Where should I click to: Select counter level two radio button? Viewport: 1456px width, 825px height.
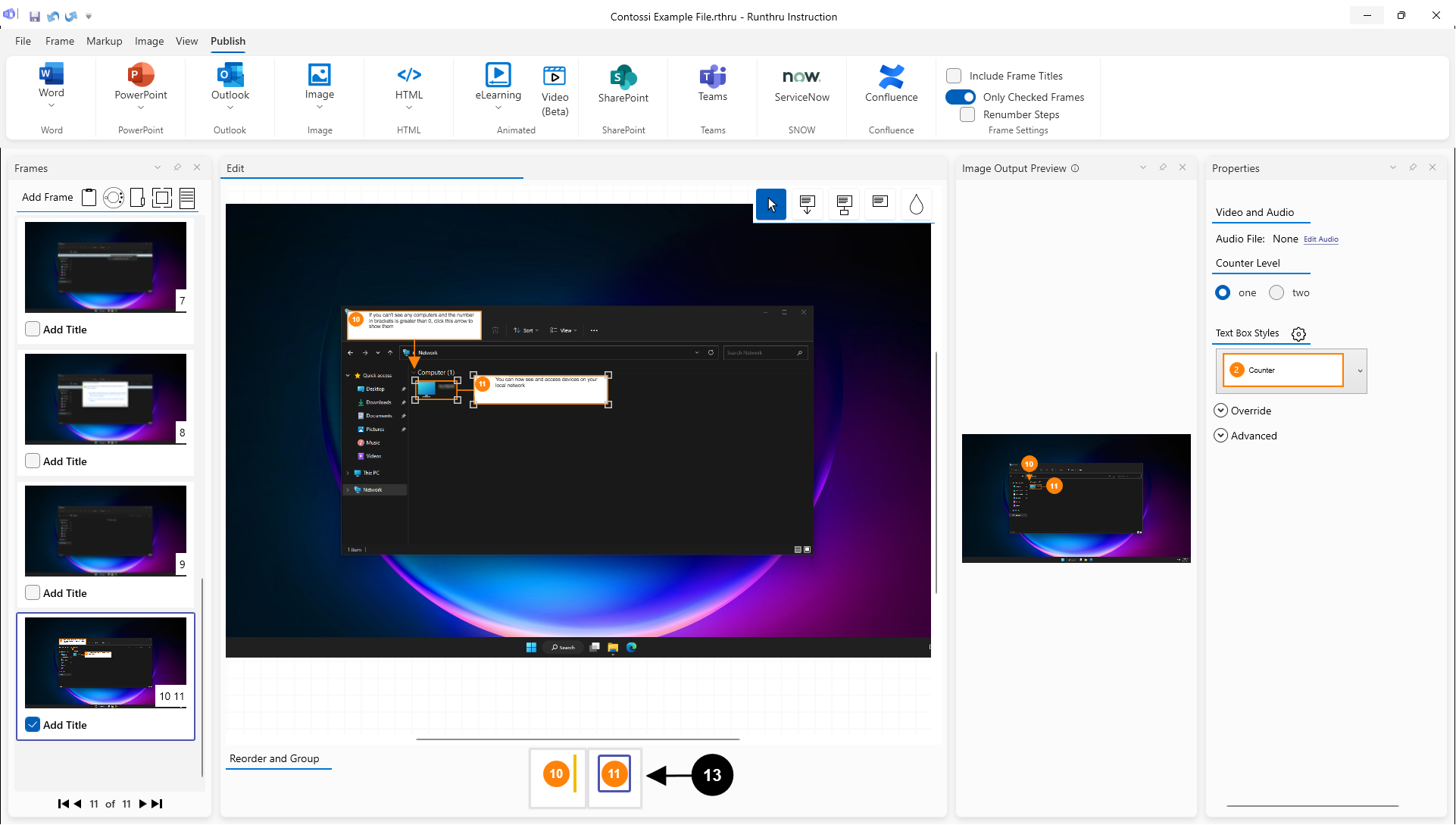1276,293
